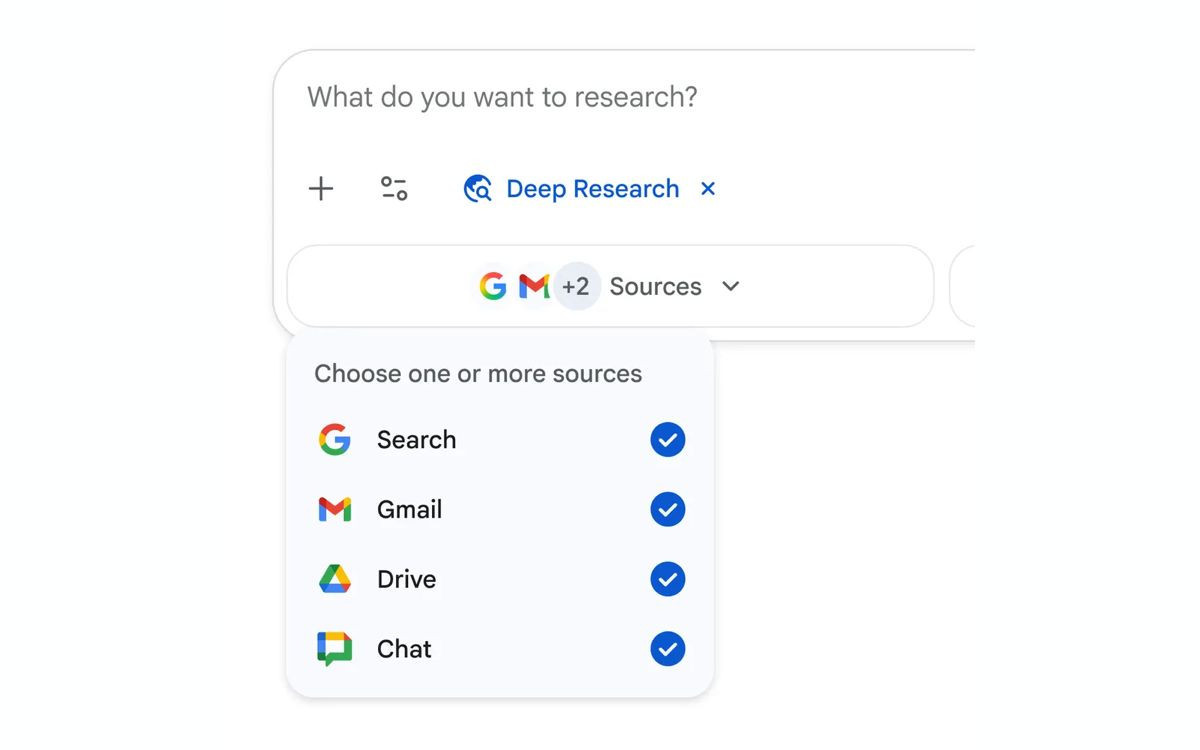Uncheck Gmail as a source

point(668,509)
